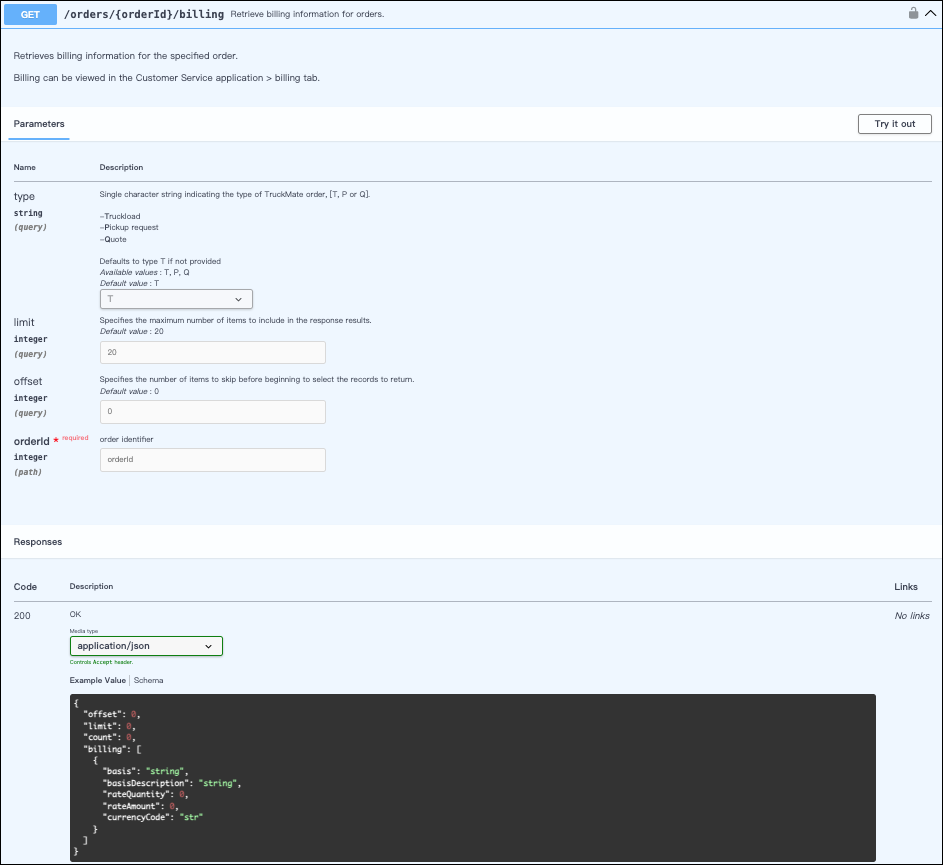This screenshot has height=865, width=943.
Task: Open the application/json media type dropdown
Action: [145, 645]
